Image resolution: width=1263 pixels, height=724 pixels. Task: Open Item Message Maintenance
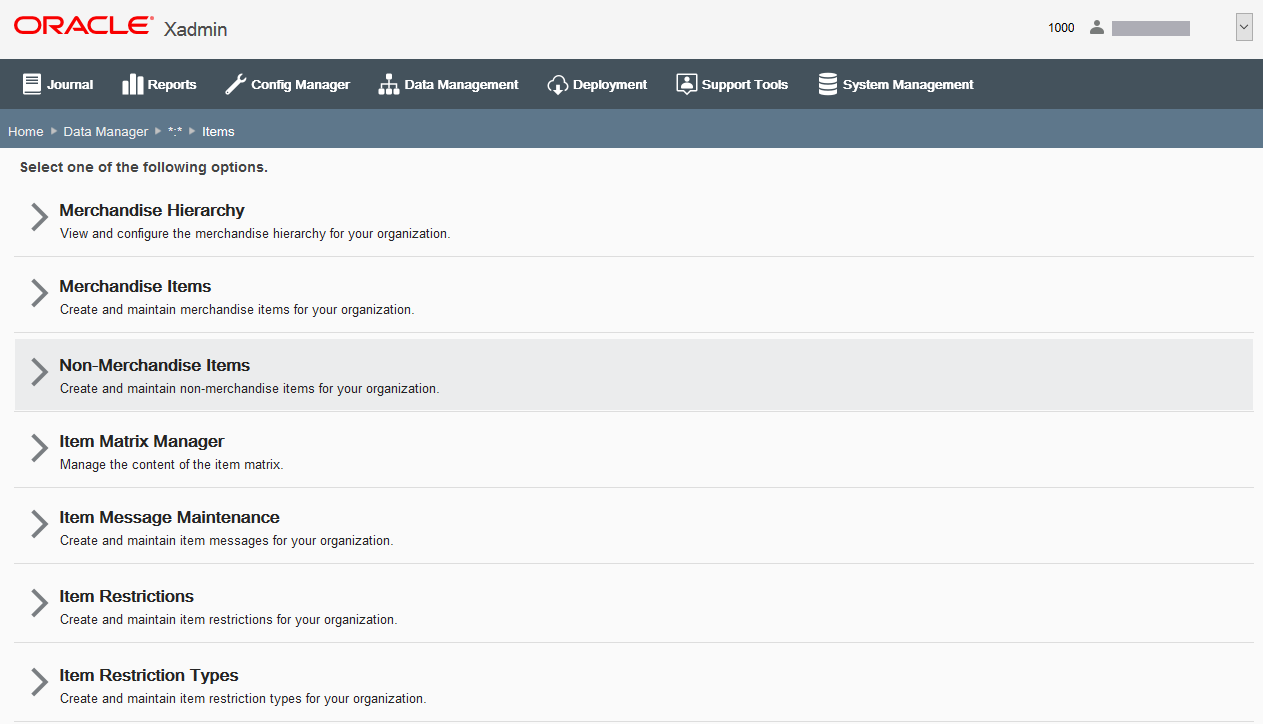(169, 517)
